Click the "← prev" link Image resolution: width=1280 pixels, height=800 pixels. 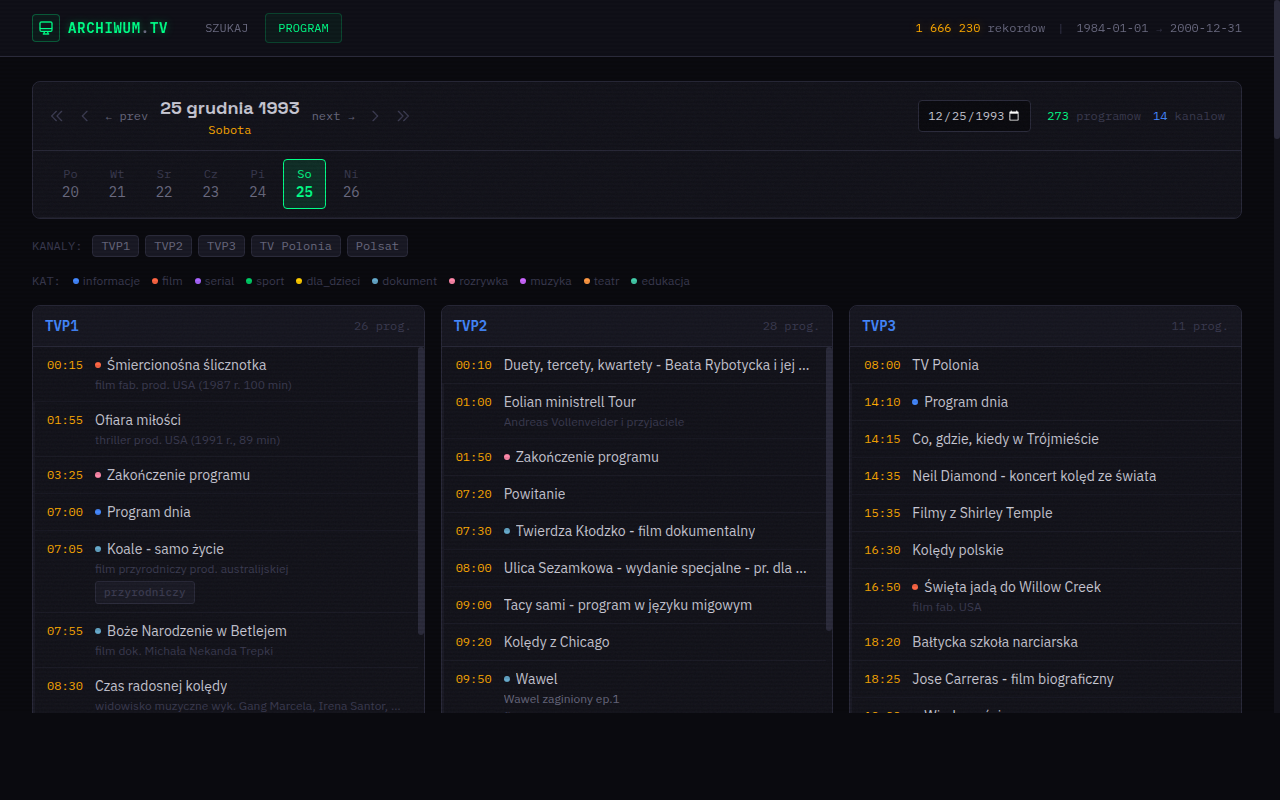tap(126, 116)
